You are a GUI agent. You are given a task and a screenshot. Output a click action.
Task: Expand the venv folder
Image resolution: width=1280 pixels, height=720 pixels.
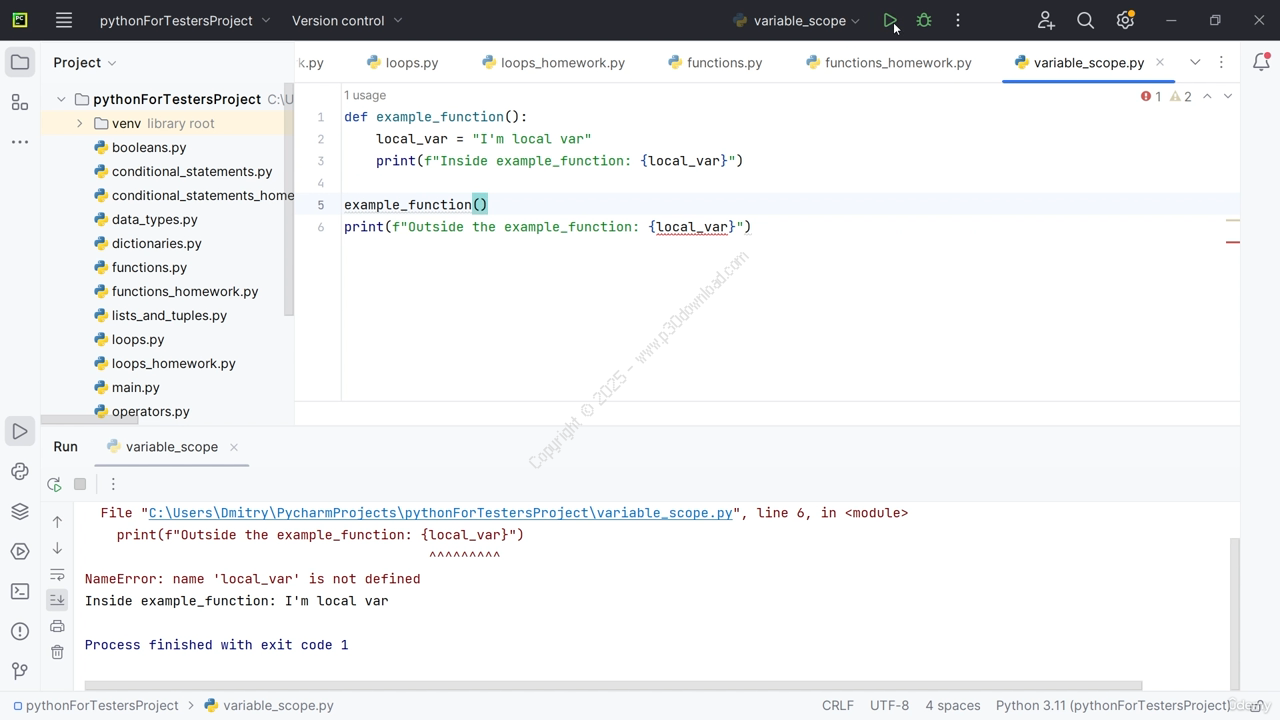tap(80, 123)
